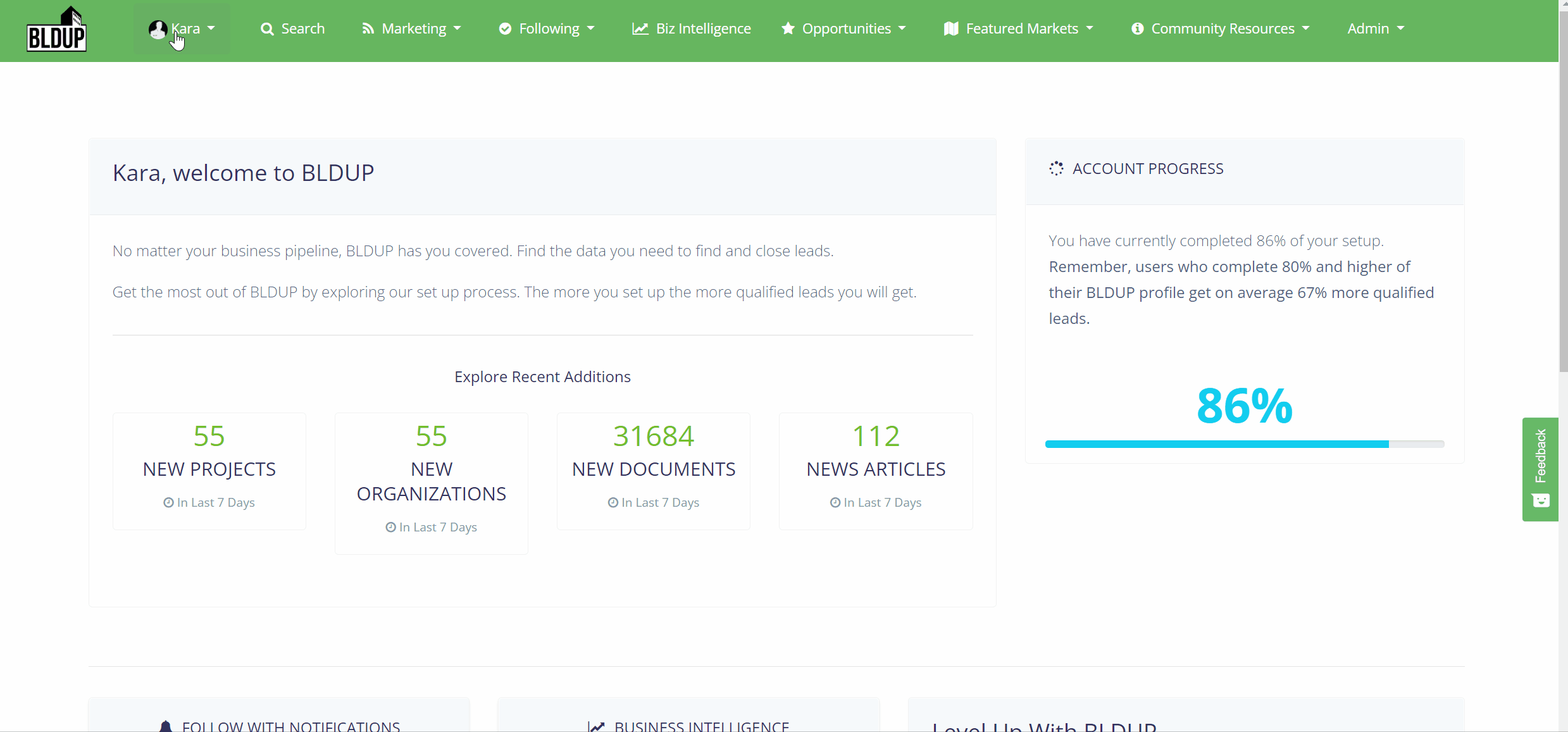Click Kara's profile avatar icon
1568x732 pixels.
tap(158, 29)
